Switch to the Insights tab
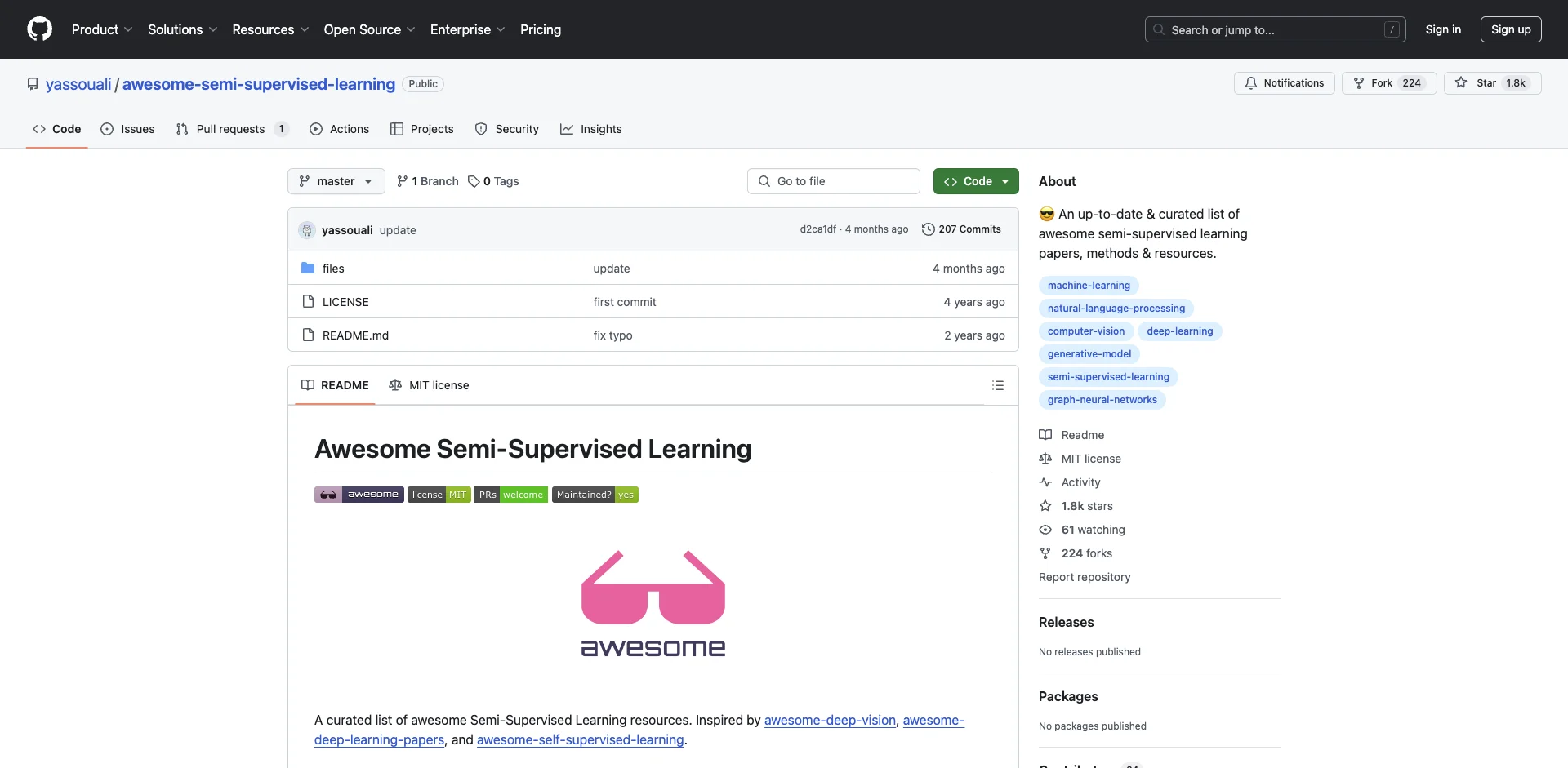The image size is (1568, 768). pos(591,129)
